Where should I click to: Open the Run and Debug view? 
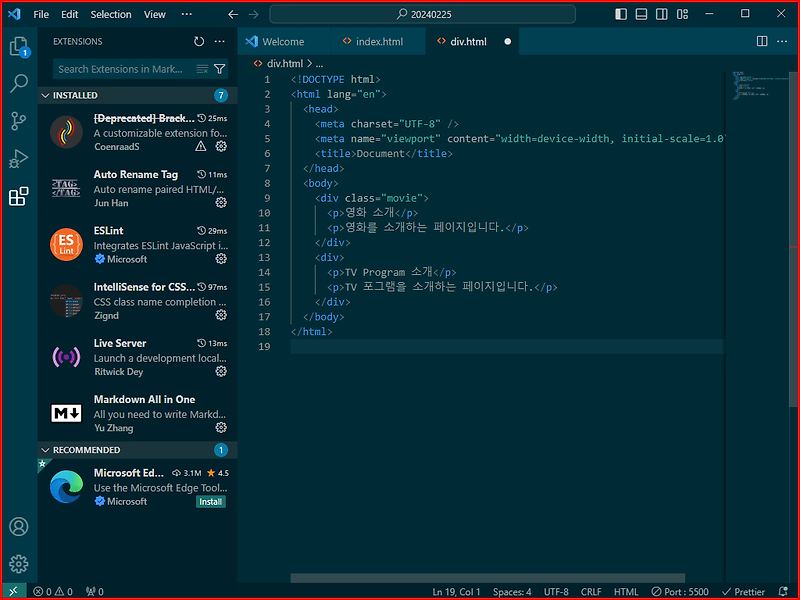(x=18, y=158)
